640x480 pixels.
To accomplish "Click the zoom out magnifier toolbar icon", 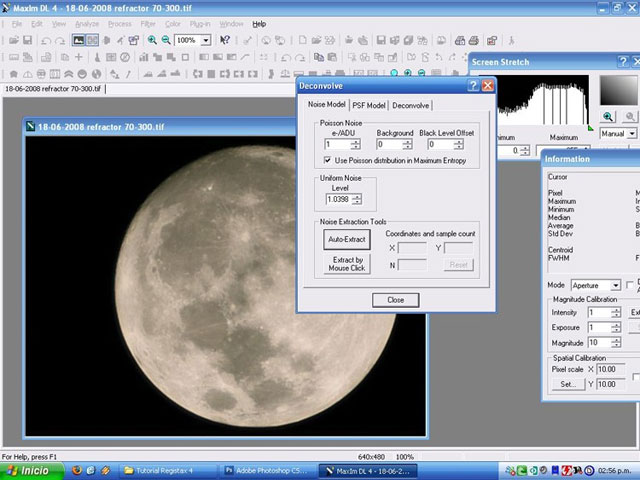I will point(166,40).
